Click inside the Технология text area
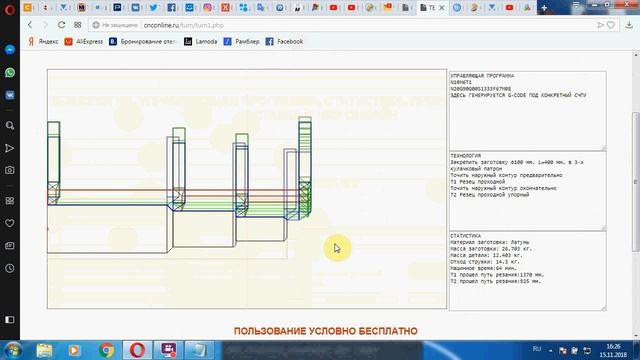 pos(527,191)
